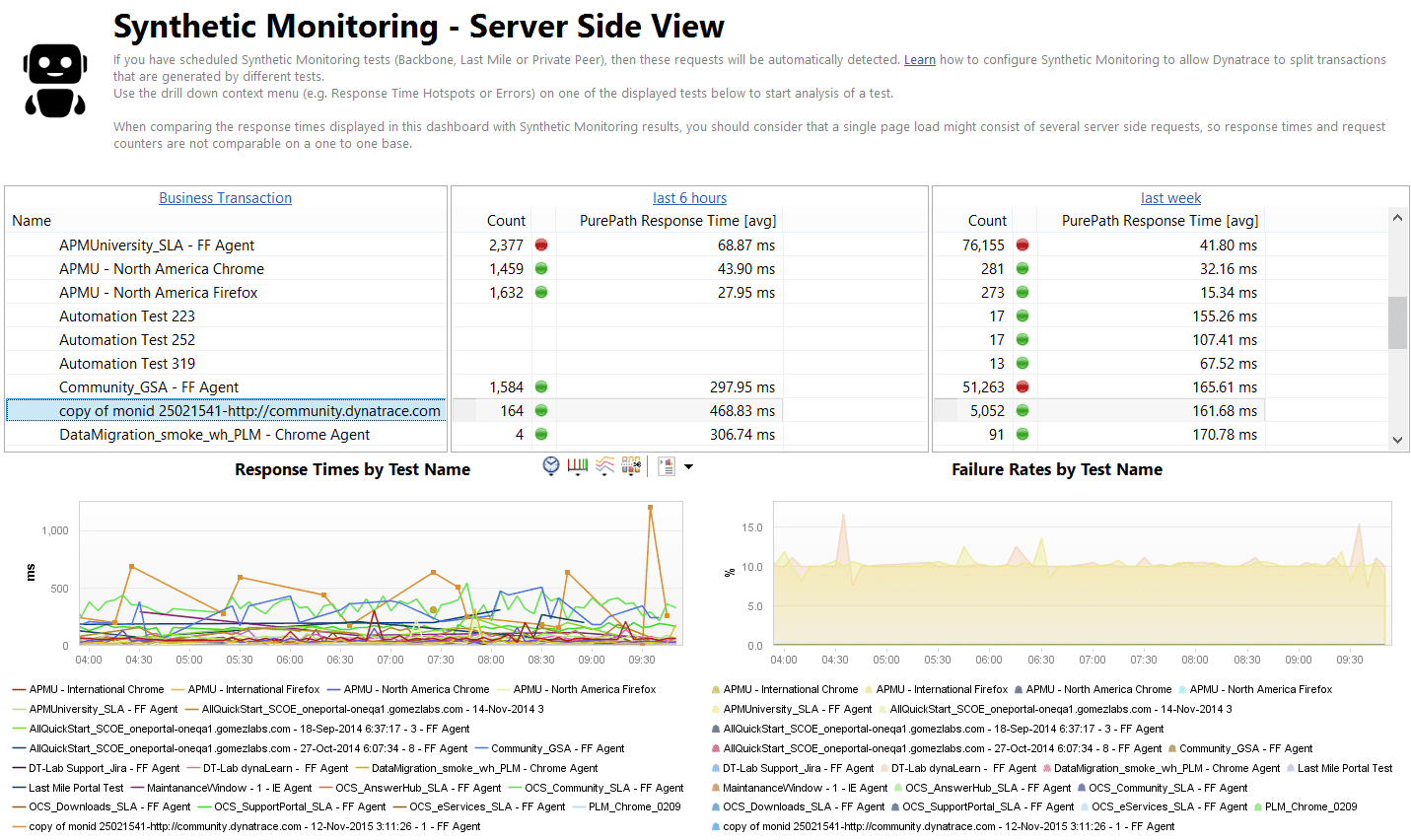The image size is (1411, 840).
Task: Open the Business Transaction link
Action: click(x=226, y=198)
